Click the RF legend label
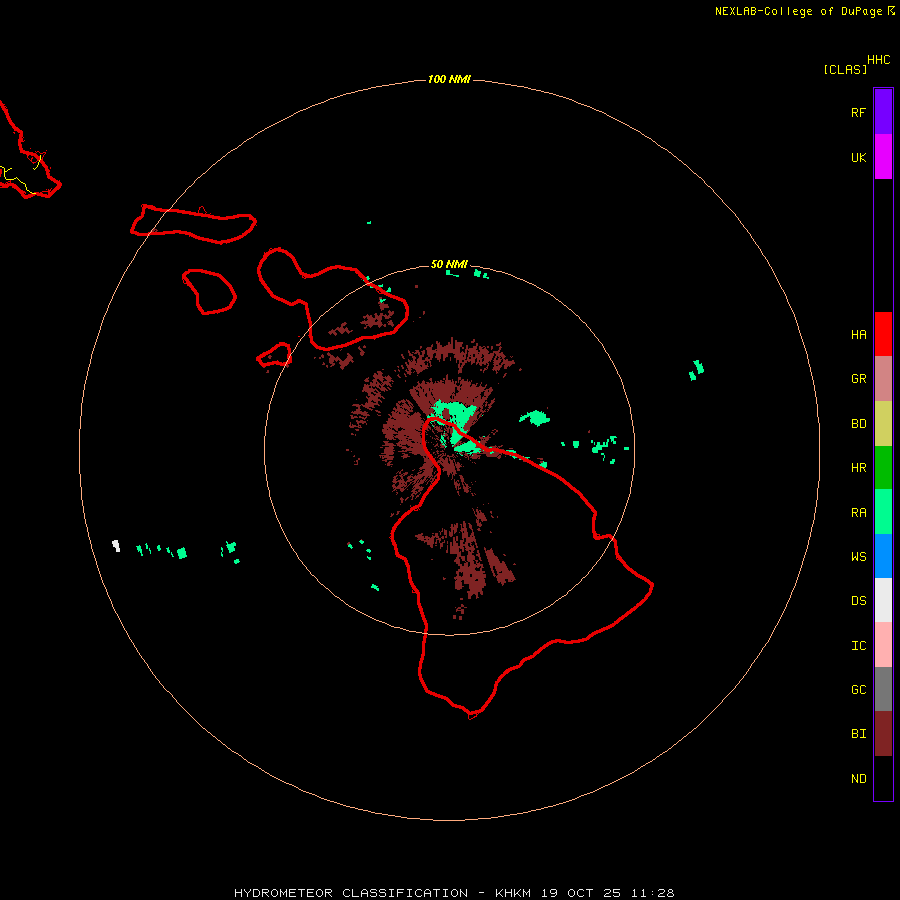900x900 pixels. tap(858, 112)
